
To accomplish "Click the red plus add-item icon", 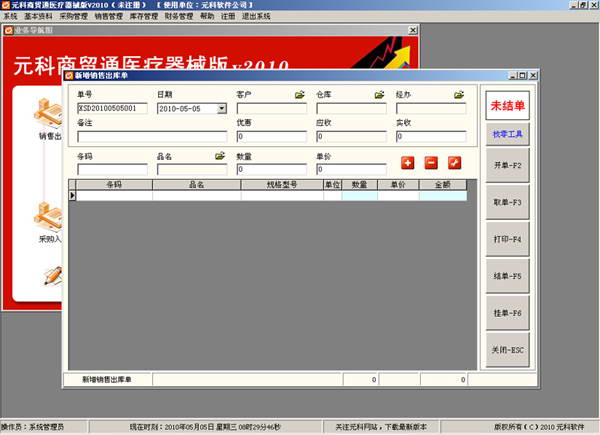I will [x=408, y=163].
